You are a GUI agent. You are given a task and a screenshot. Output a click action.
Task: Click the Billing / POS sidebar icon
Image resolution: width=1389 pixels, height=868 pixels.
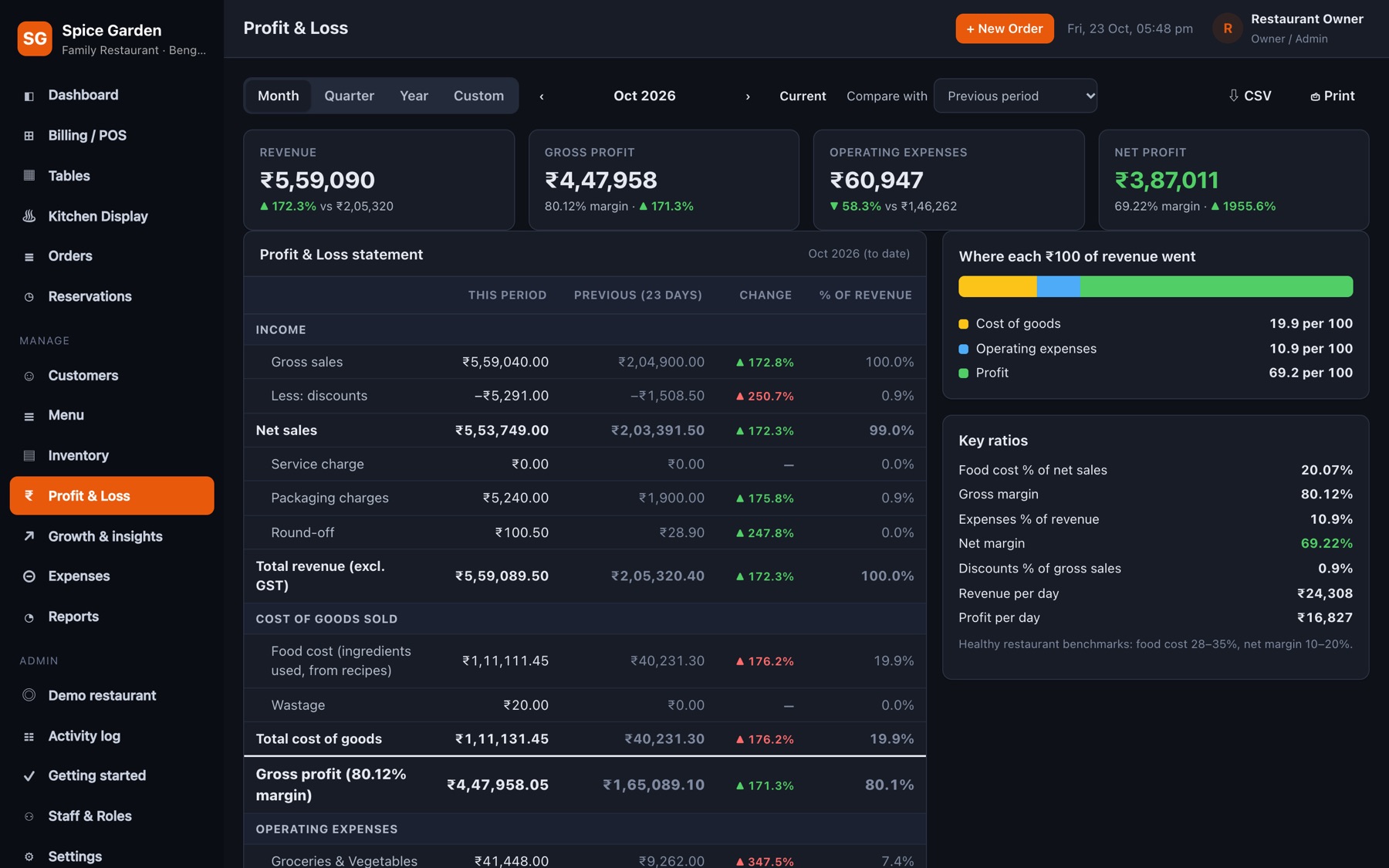coord(29,136)
